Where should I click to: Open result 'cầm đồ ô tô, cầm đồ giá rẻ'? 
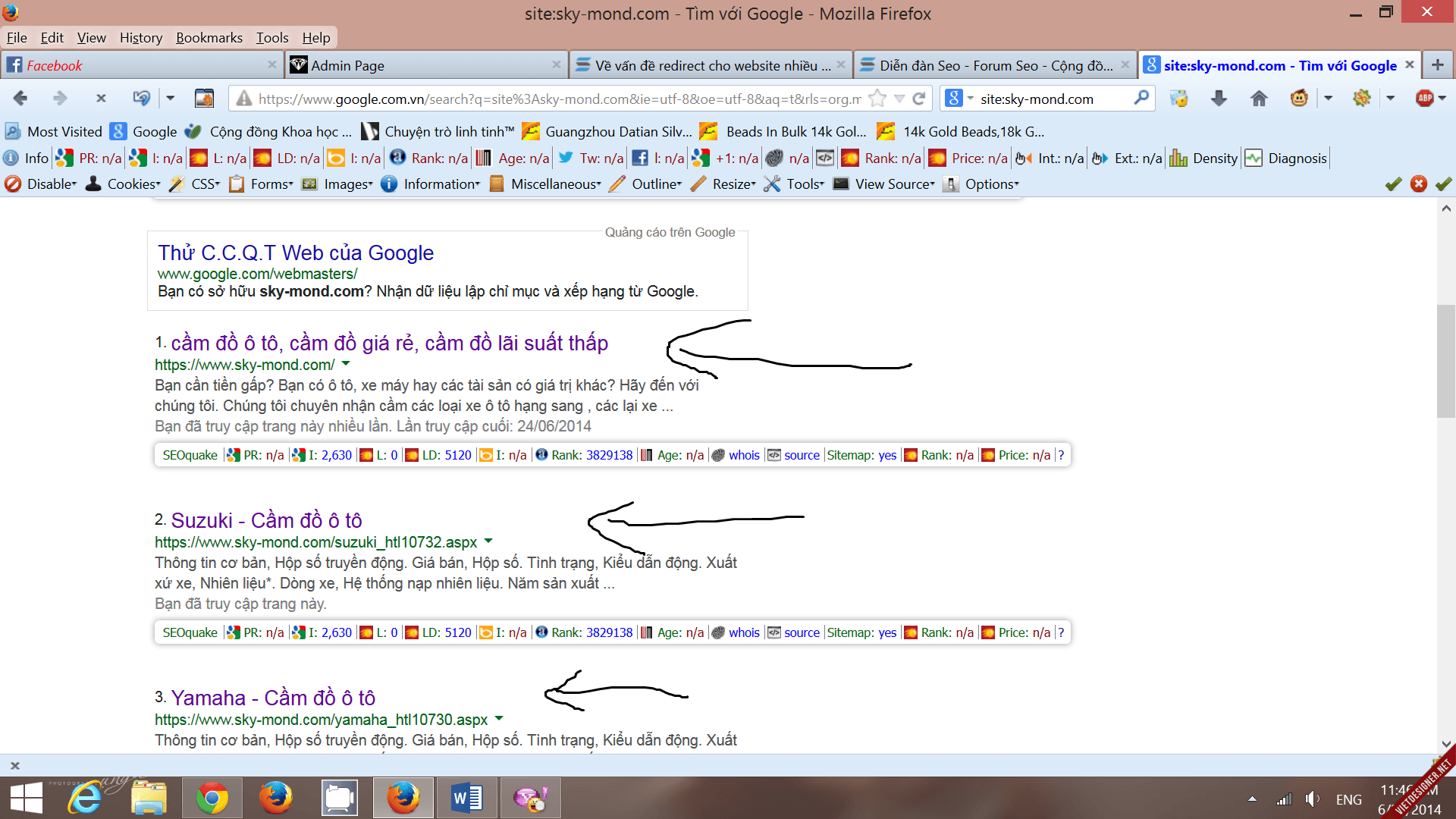(x=389, y=343)
